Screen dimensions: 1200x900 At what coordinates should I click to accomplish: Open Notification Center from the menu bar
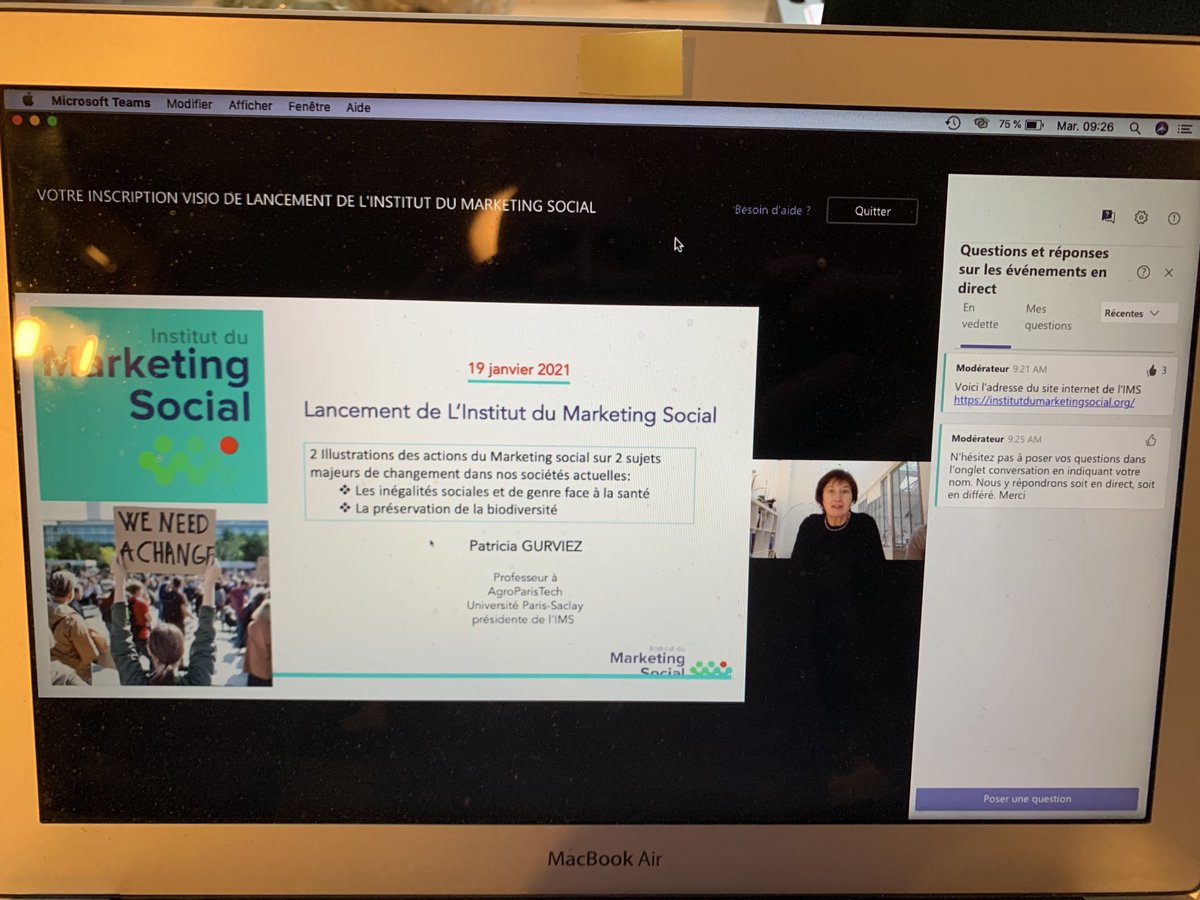pos(1186,128)
